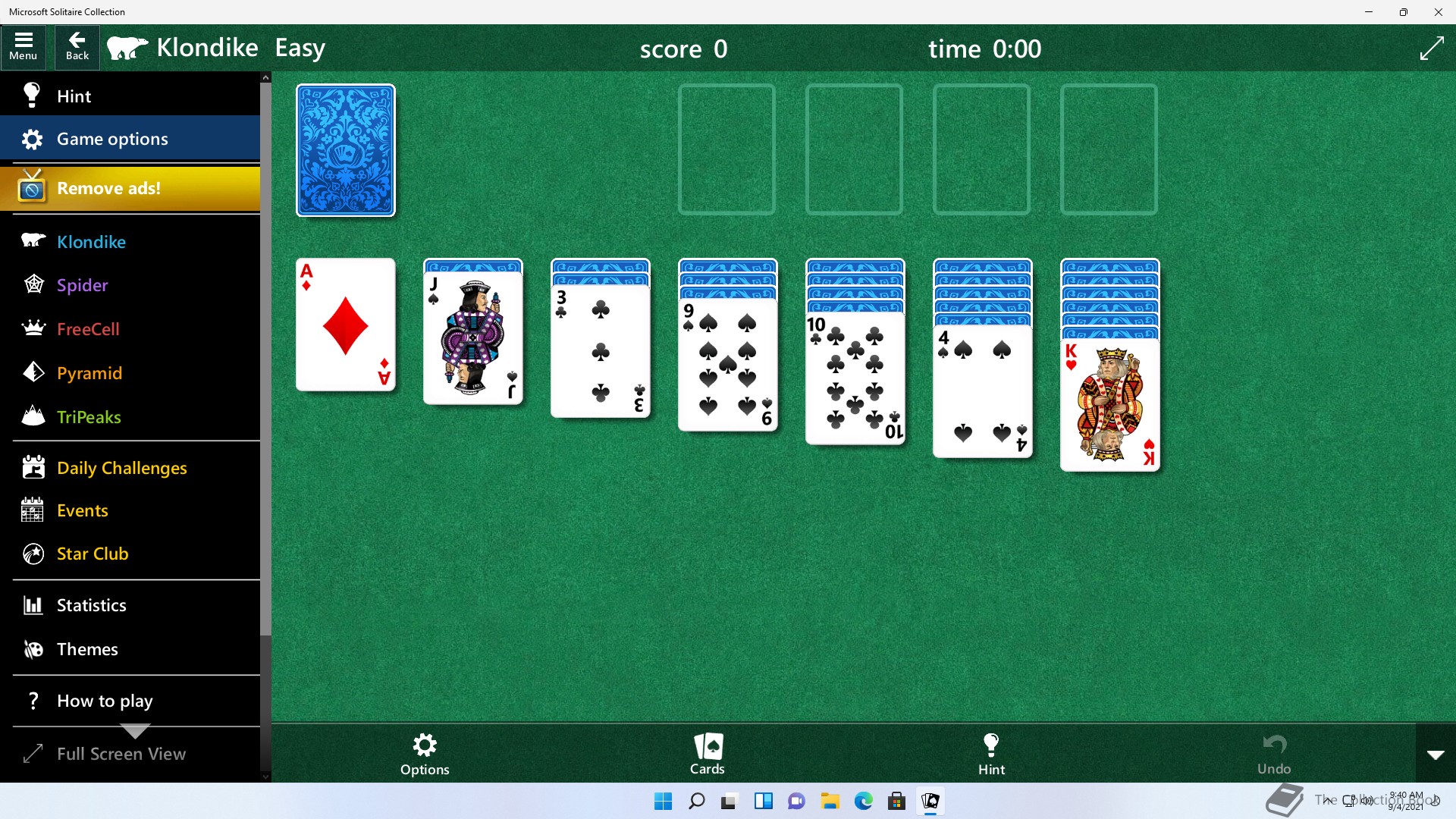Open Chat on the taskbar

[796, 801]
